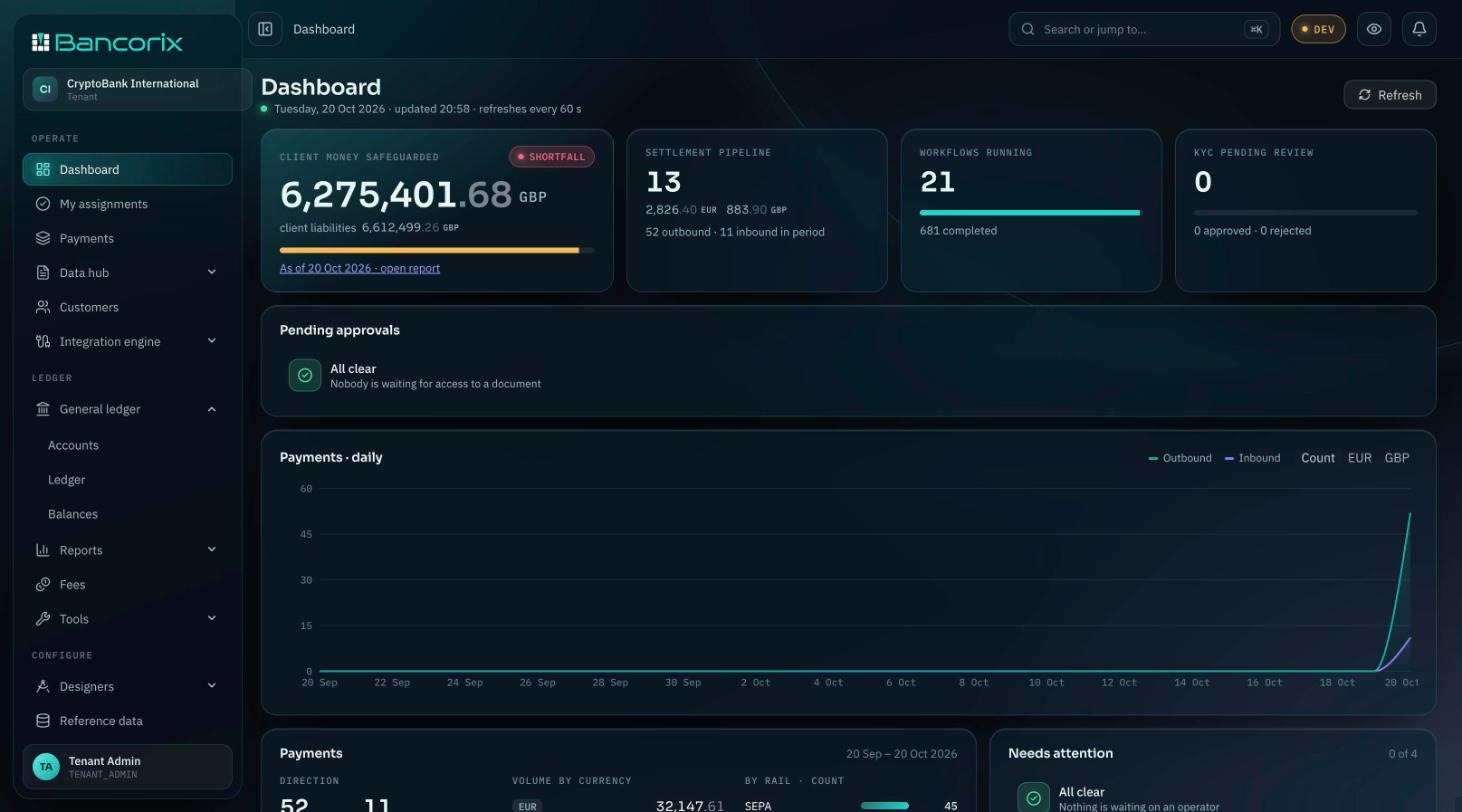Open the Fees page
This screenshot has width=1462, height=812.
pos(127,585)
